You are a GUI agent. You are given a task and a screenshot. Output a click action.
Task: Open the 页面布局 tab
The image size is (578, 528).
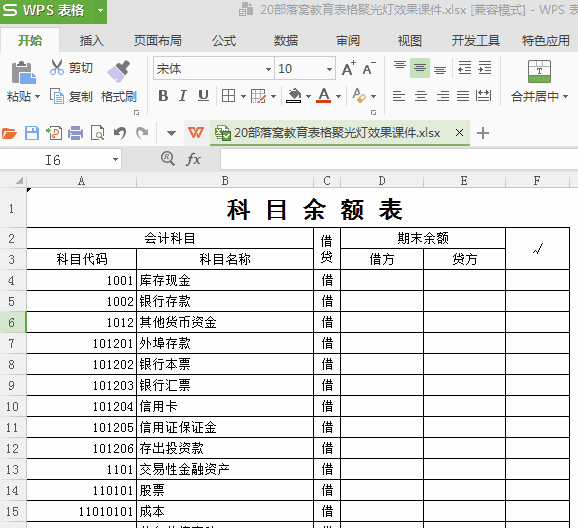coord(158,40)
